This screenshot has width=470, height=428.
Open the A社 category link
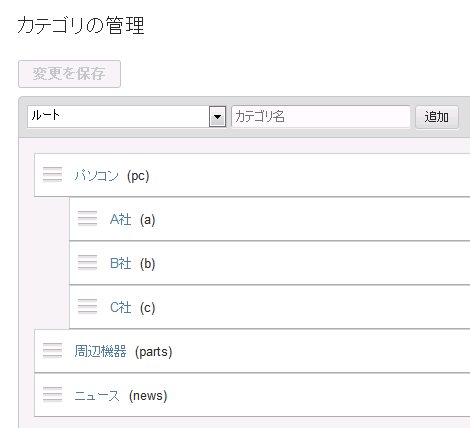[120, 220]
